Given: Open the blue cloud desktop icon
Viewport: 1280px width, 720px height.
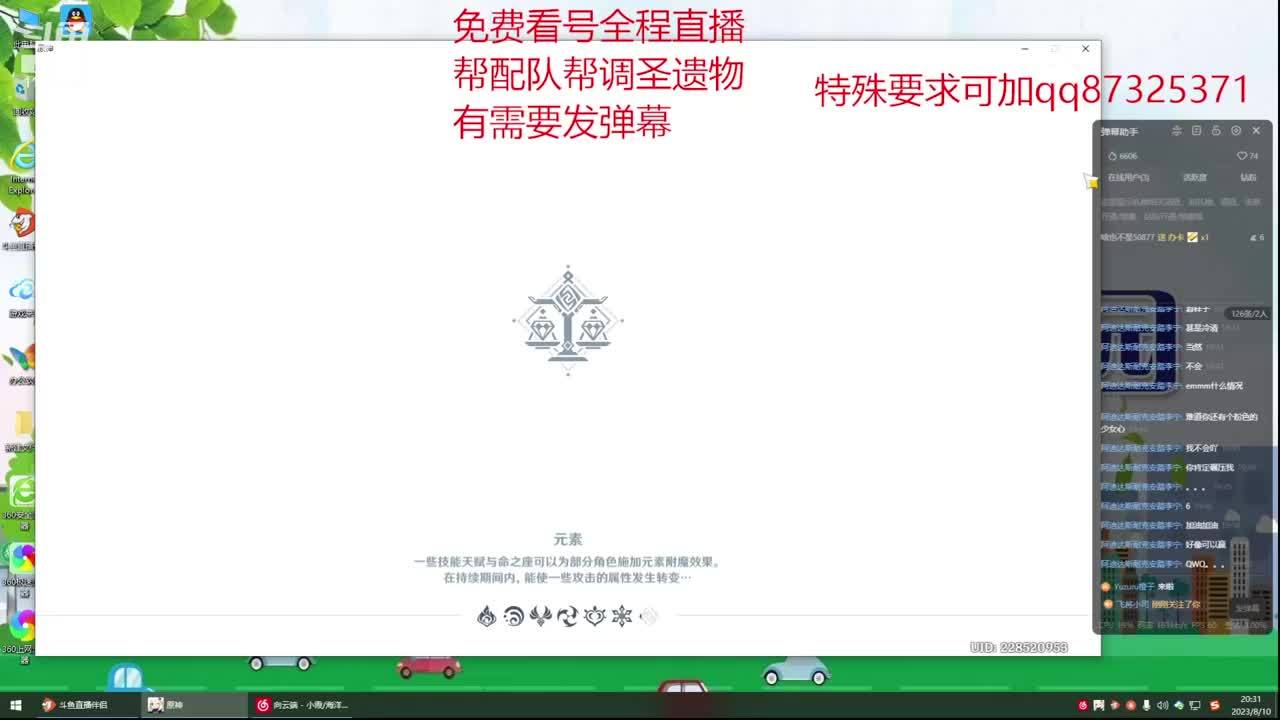Looking at the screenshot, I should (22, 290).
